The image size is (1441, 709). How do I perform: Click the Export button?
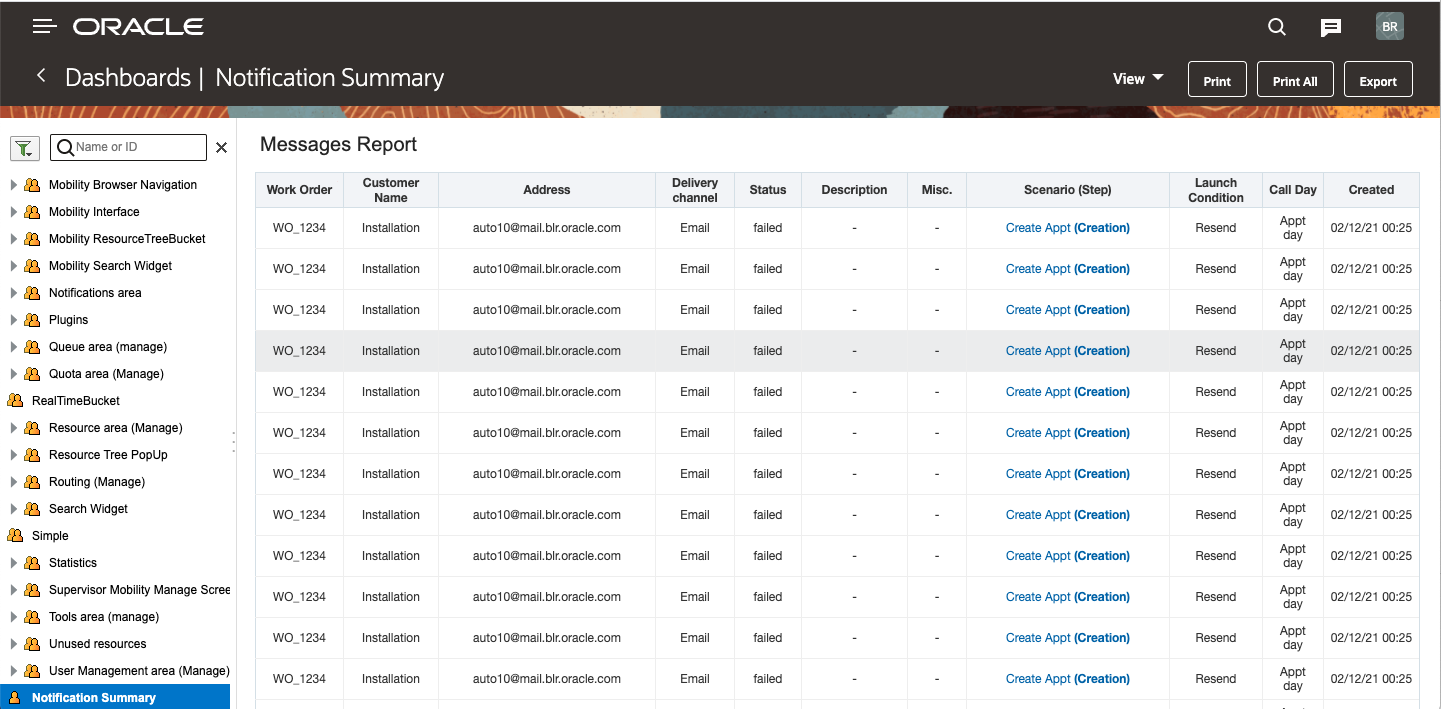tap(1377, 81)
